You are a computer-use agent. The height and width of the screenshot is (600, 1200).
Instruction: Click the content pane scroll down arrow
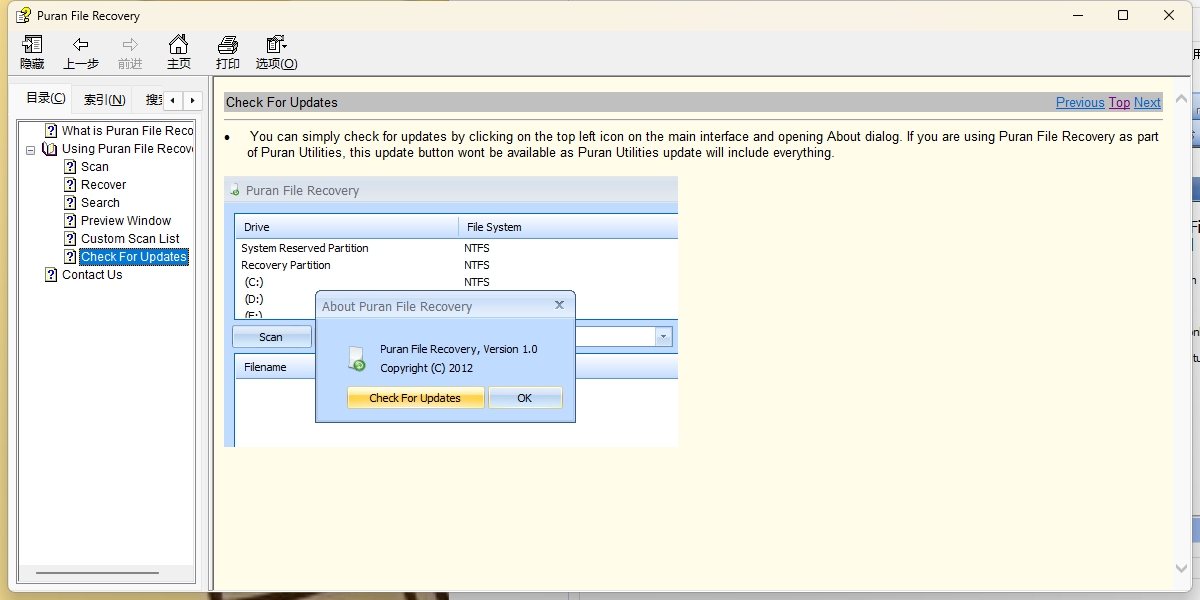1182,569
